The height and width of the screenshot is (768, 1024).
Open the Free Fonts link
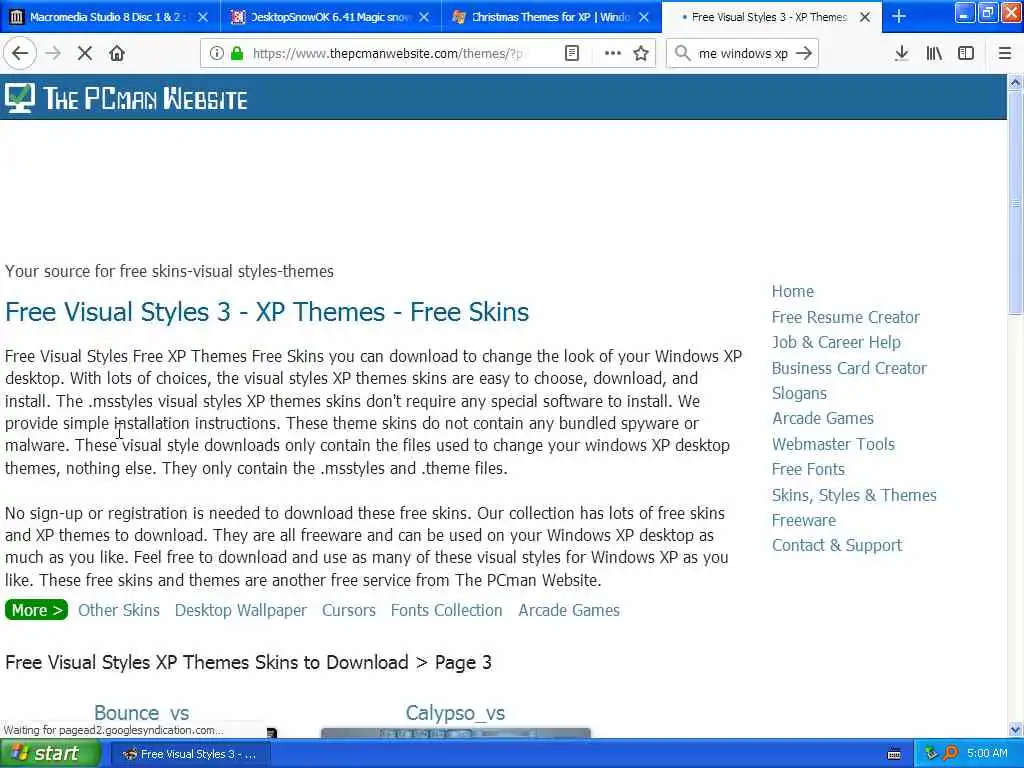(x=807, y=469)
